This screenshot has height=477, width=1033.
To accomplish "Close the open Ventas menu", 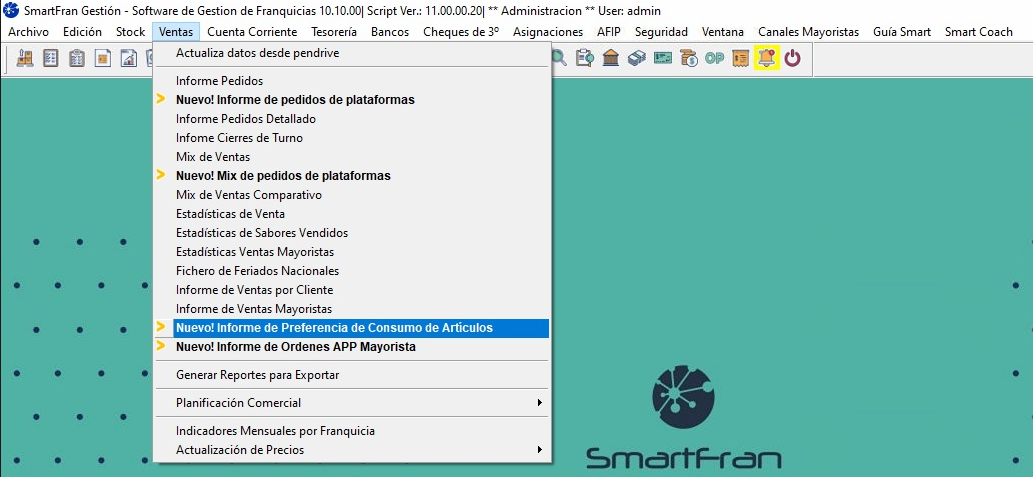I will 176,32.
